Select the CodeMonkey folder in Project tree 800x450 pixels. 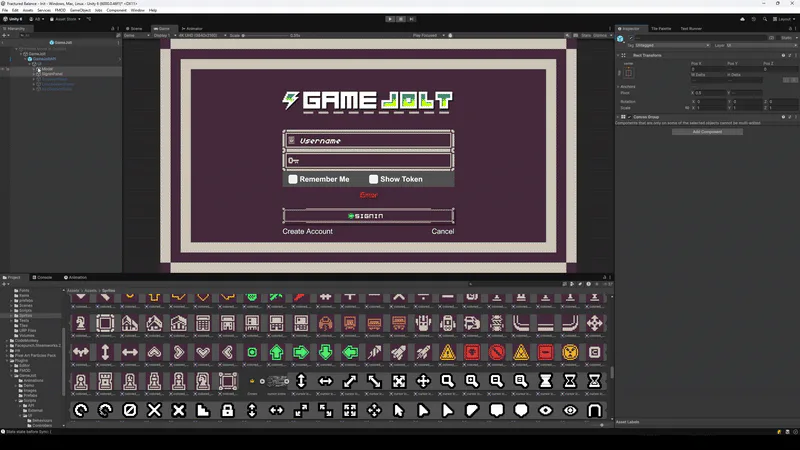[26, 340]
